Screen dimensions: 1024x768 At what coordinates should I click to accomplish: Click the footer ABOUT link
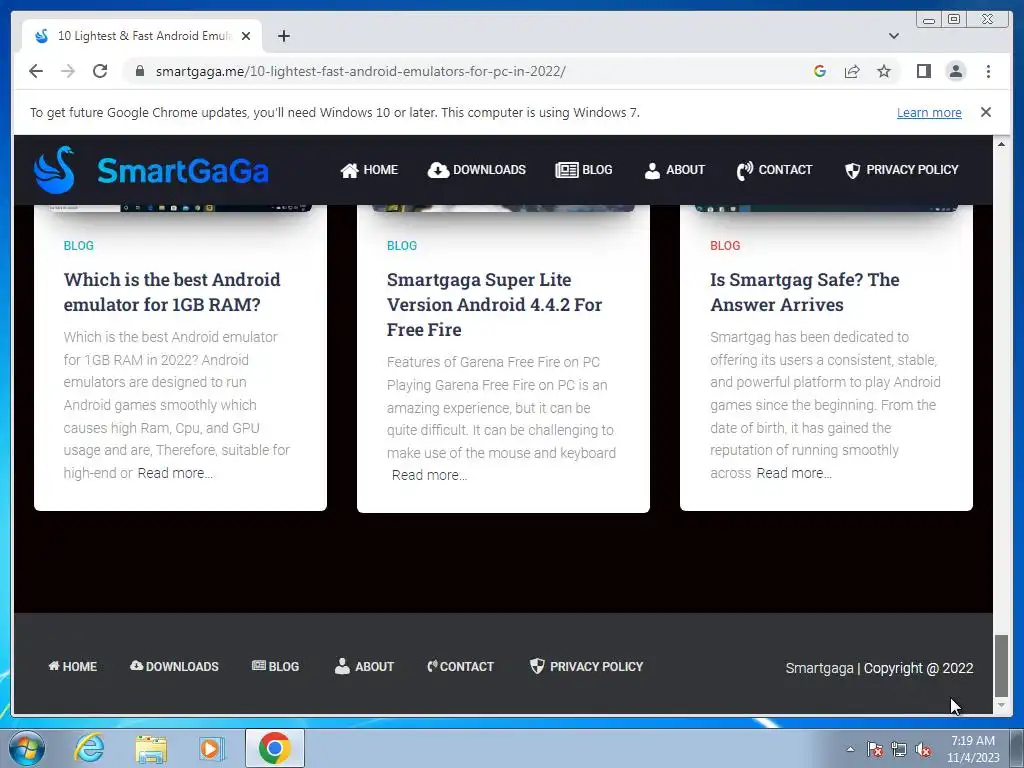point(364,666)
